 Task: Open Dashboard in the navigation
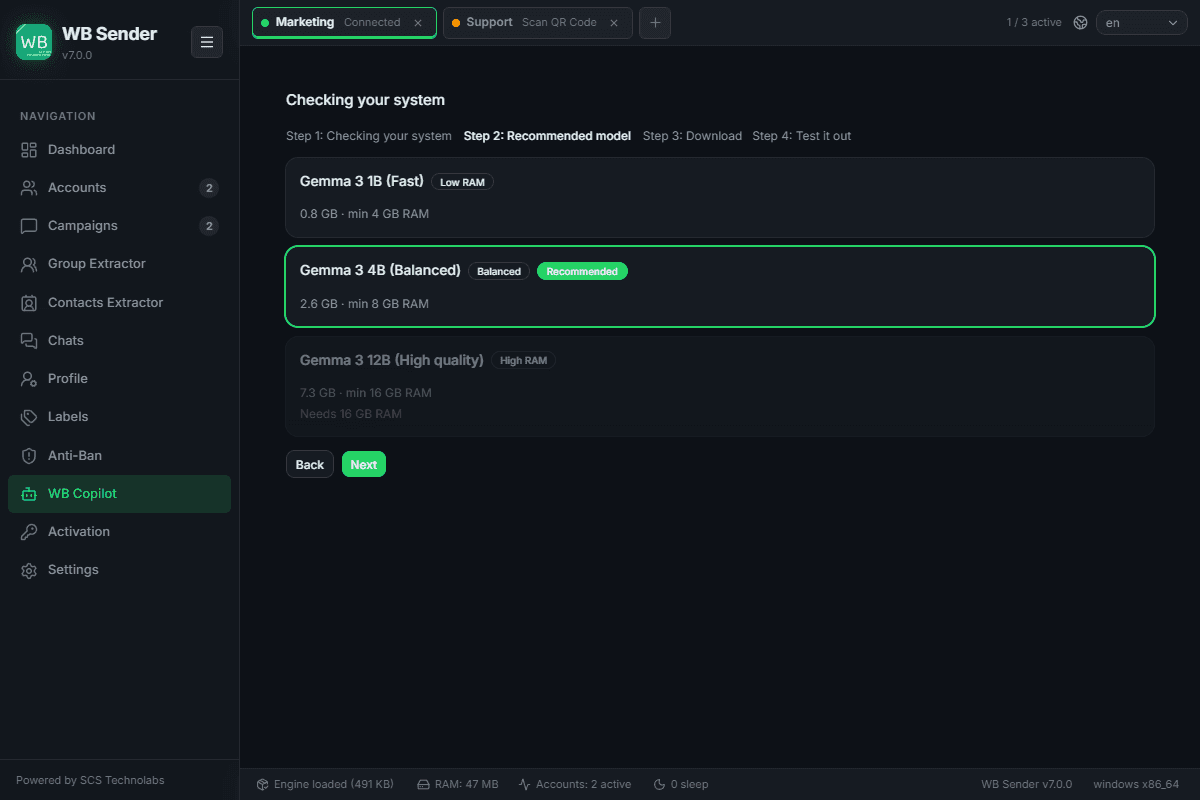coord(120,150)
